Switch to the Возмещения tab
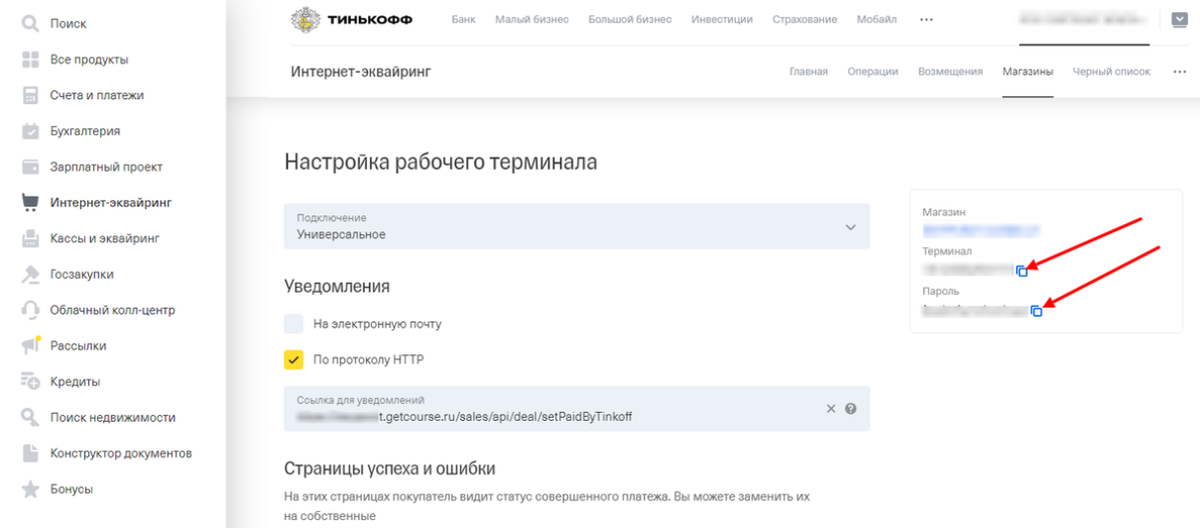 (x=950, y=72)
